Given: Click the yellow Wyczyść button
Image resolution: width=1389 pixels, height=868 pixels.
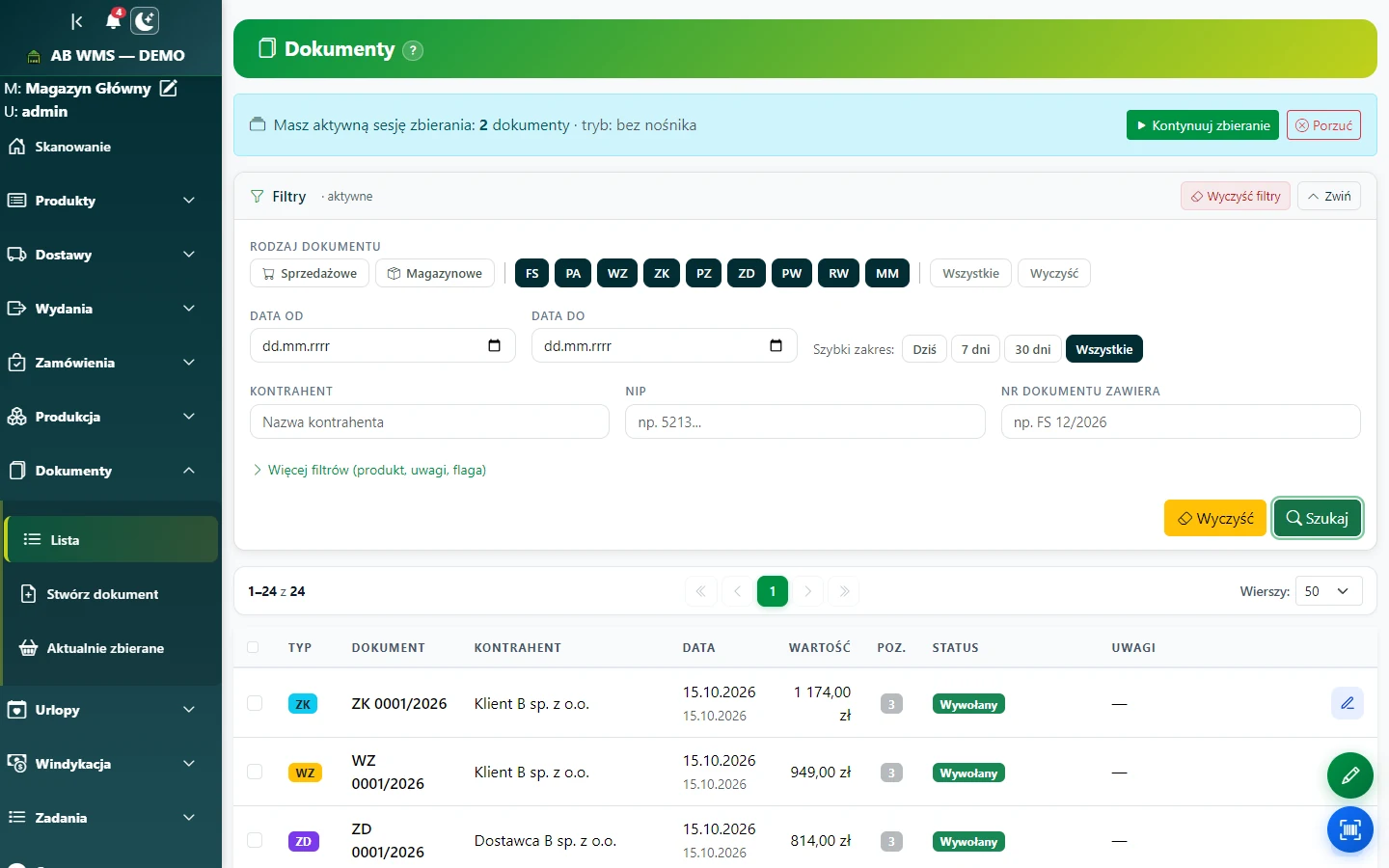Looking at the screenshot, I should (1215, 518).
